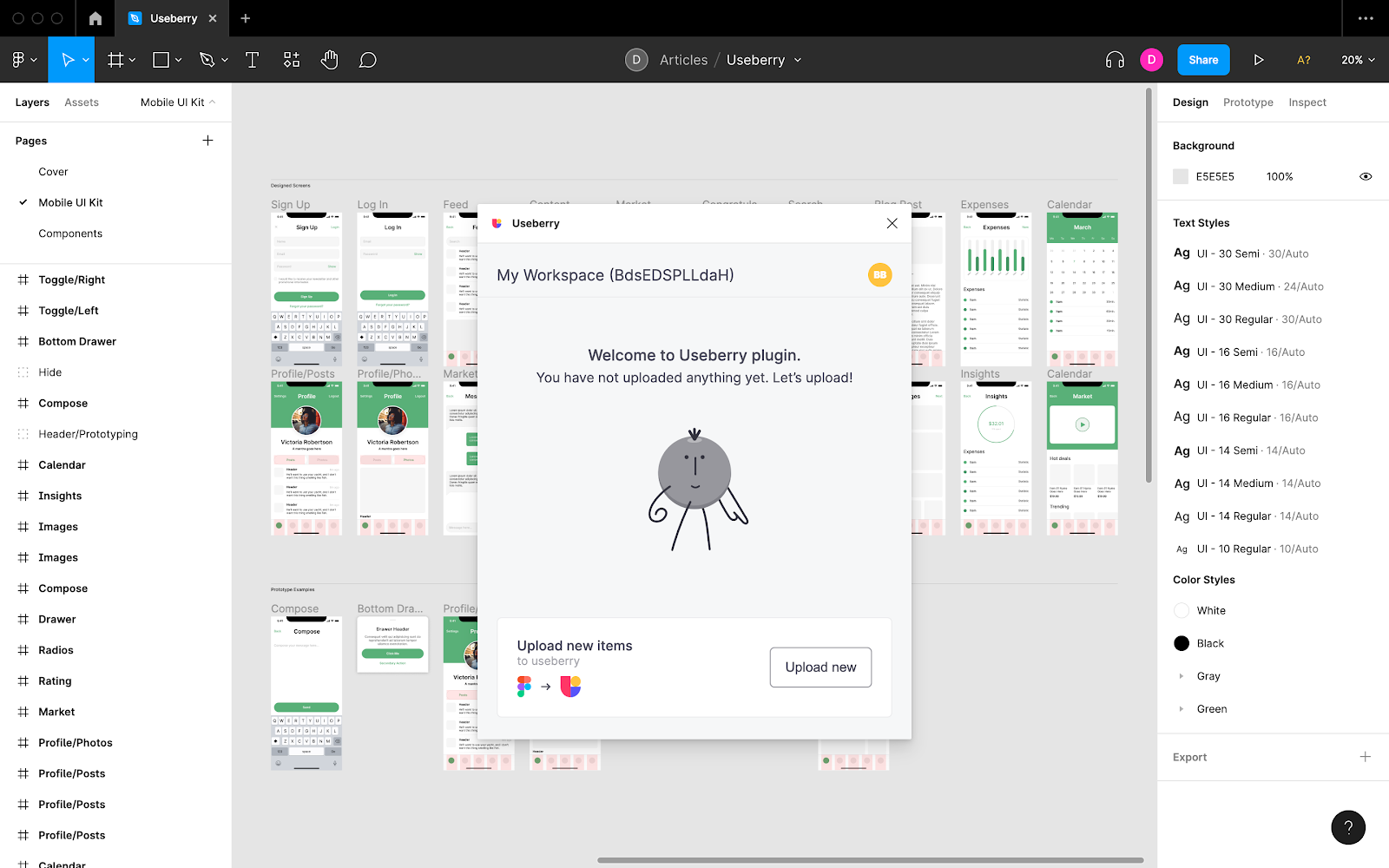The height and width of the screenshot is (868, 1389).
Task: Go to Articles project breadcrumb
Action: coord(684,60)
